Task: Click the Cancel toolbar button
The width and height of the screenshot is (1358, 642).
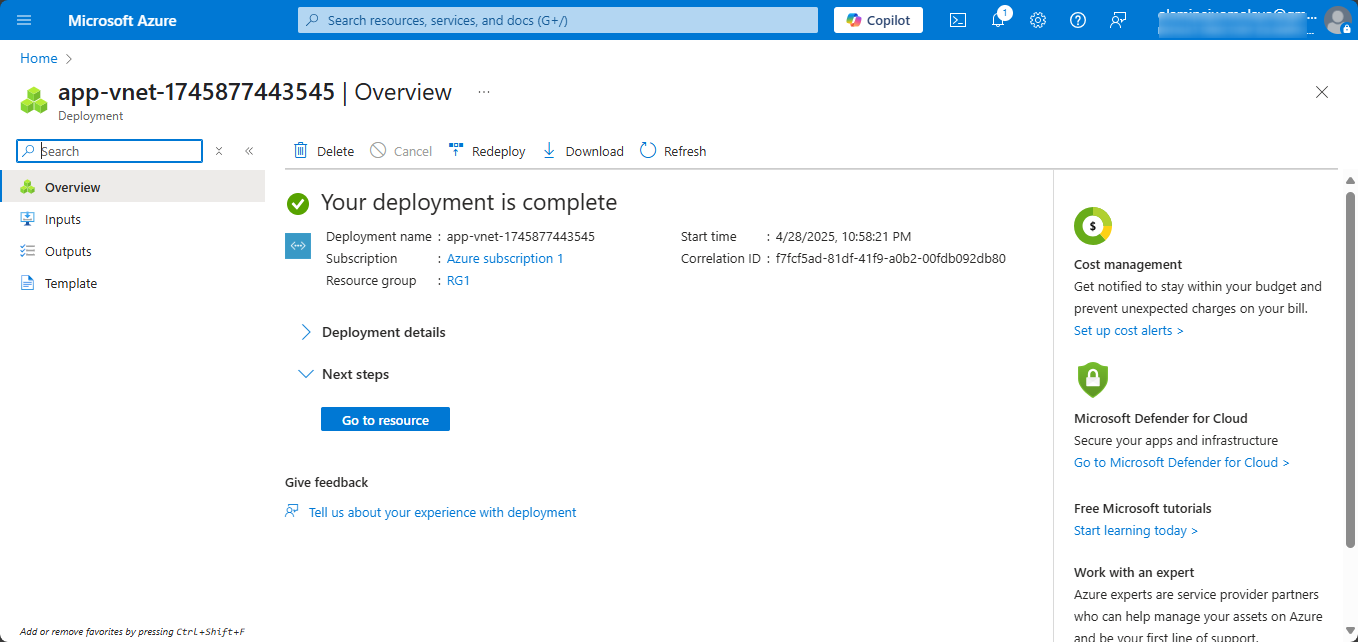Action: (x=400, y=151)
